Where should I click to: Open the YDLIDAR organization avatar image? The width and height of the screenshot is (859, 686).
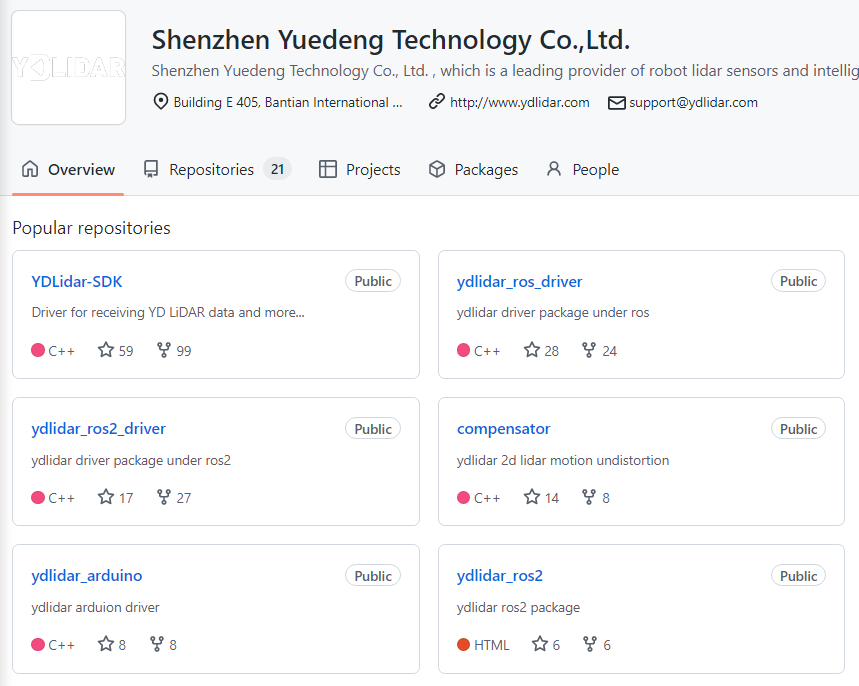tap(68, 67)
